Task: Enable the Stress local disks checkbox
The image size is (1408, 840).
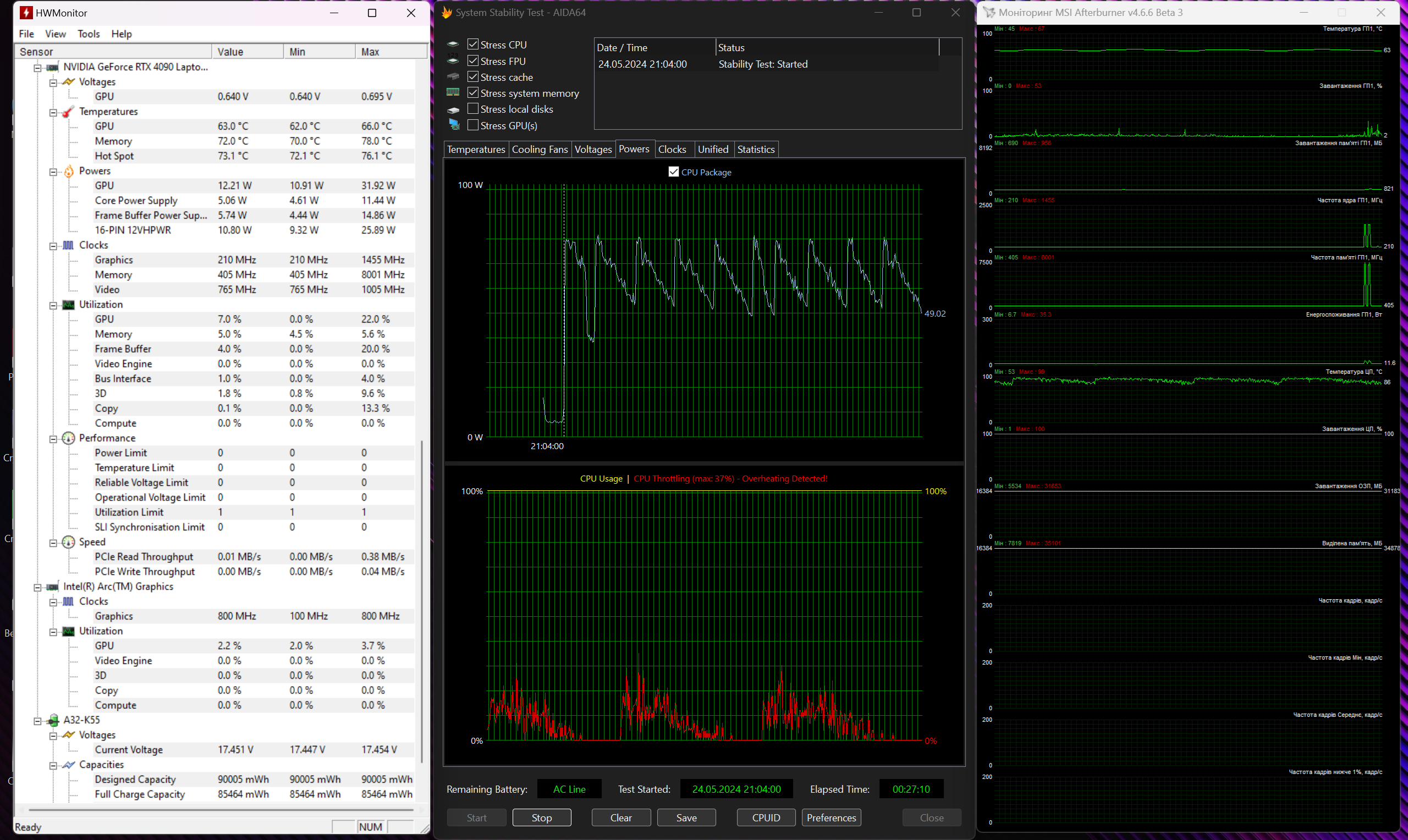Action: click(x=474, y=109)
